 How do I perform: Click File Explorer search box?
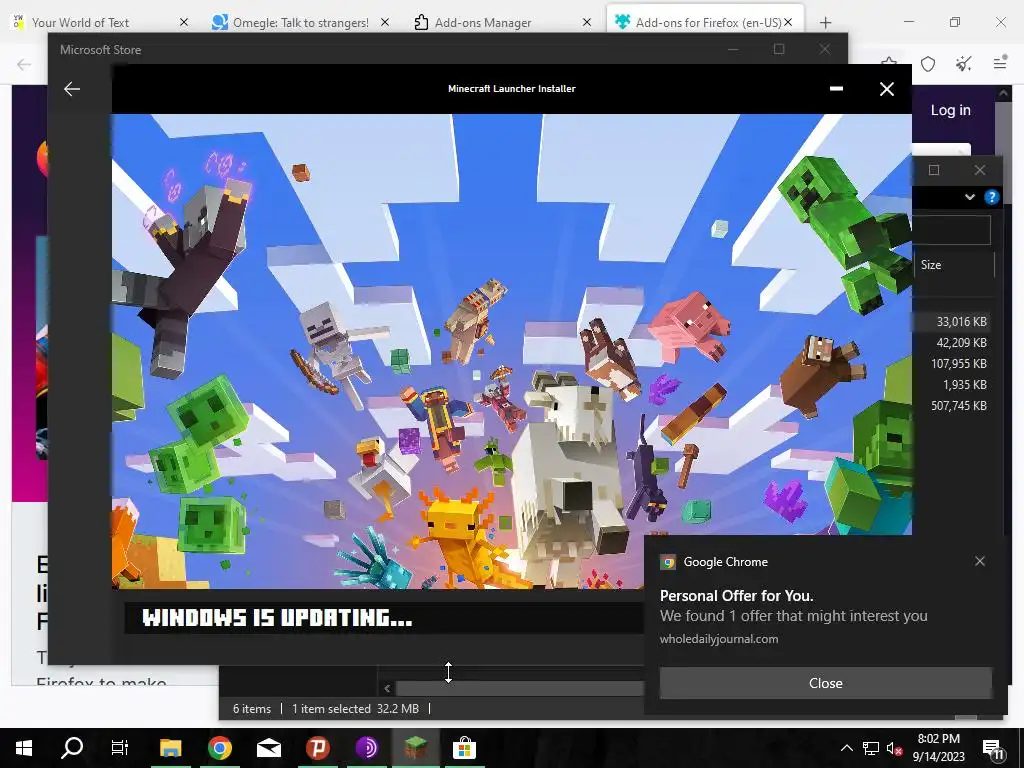952,230
